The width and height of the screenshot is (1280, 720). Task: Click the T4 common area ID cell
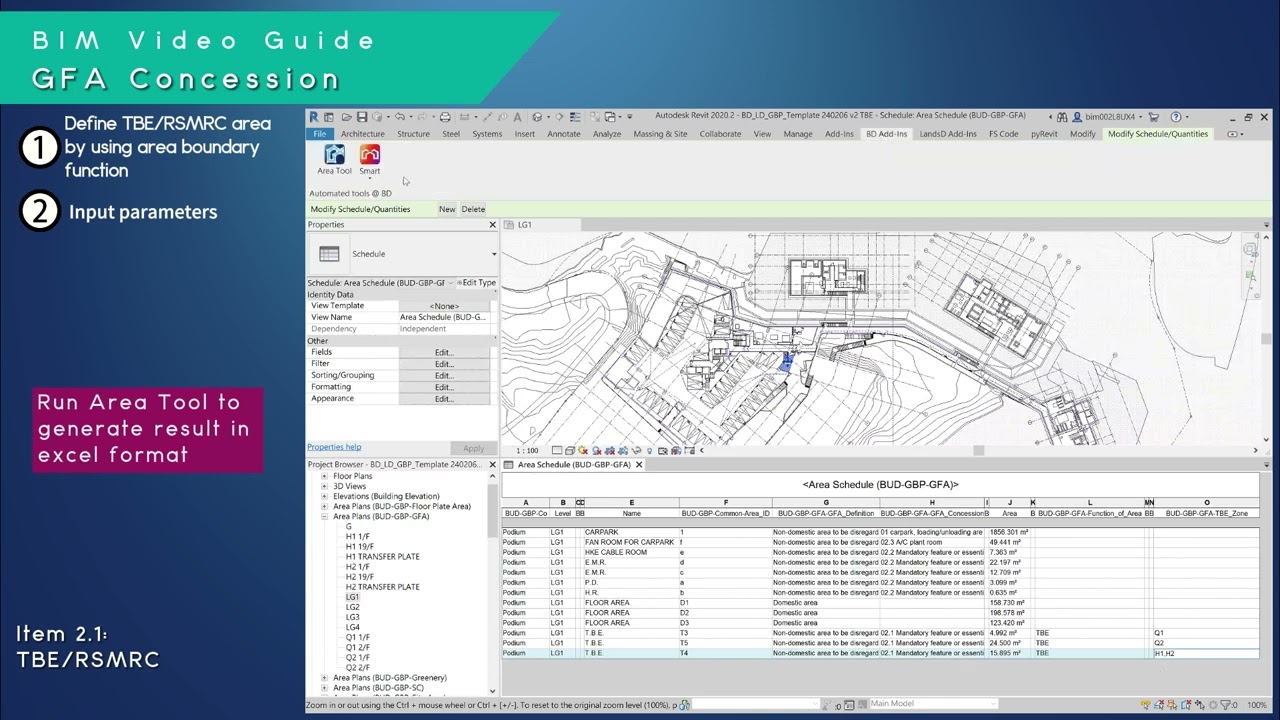coord(725,653)
